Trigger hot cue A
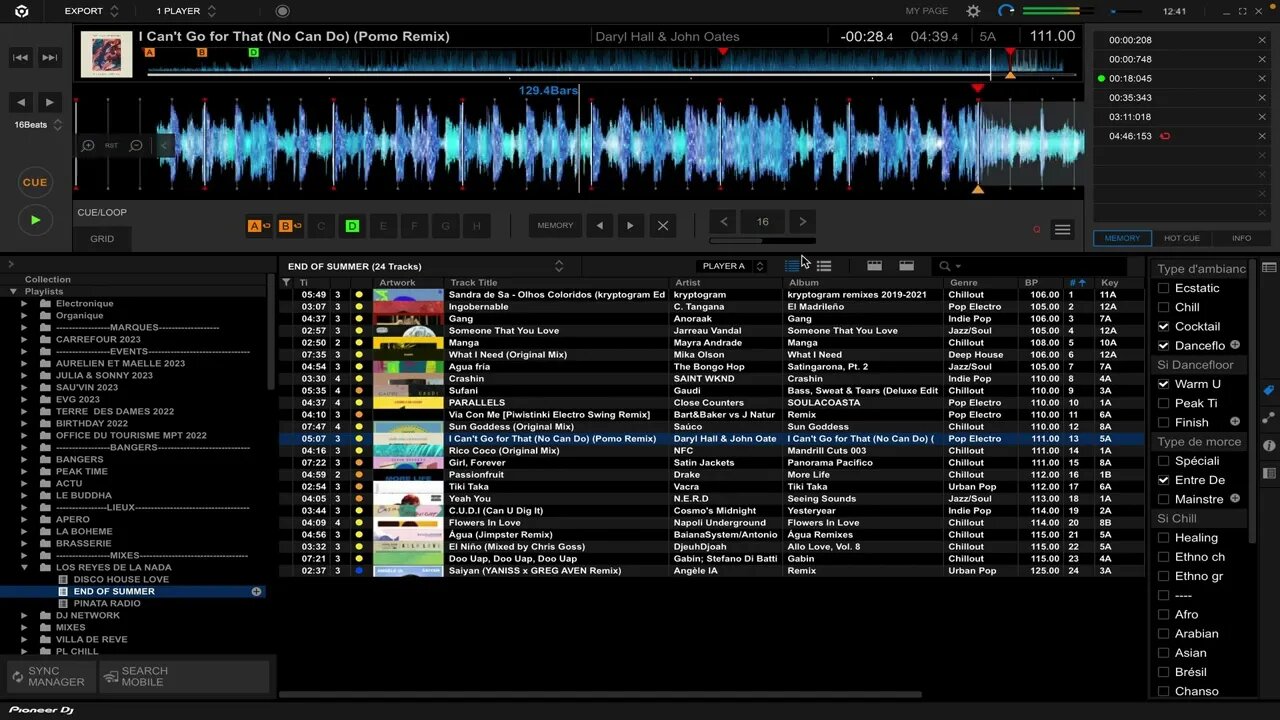Image resolution: width=1280 pixels, height=720 pixels. click(258, 226)
